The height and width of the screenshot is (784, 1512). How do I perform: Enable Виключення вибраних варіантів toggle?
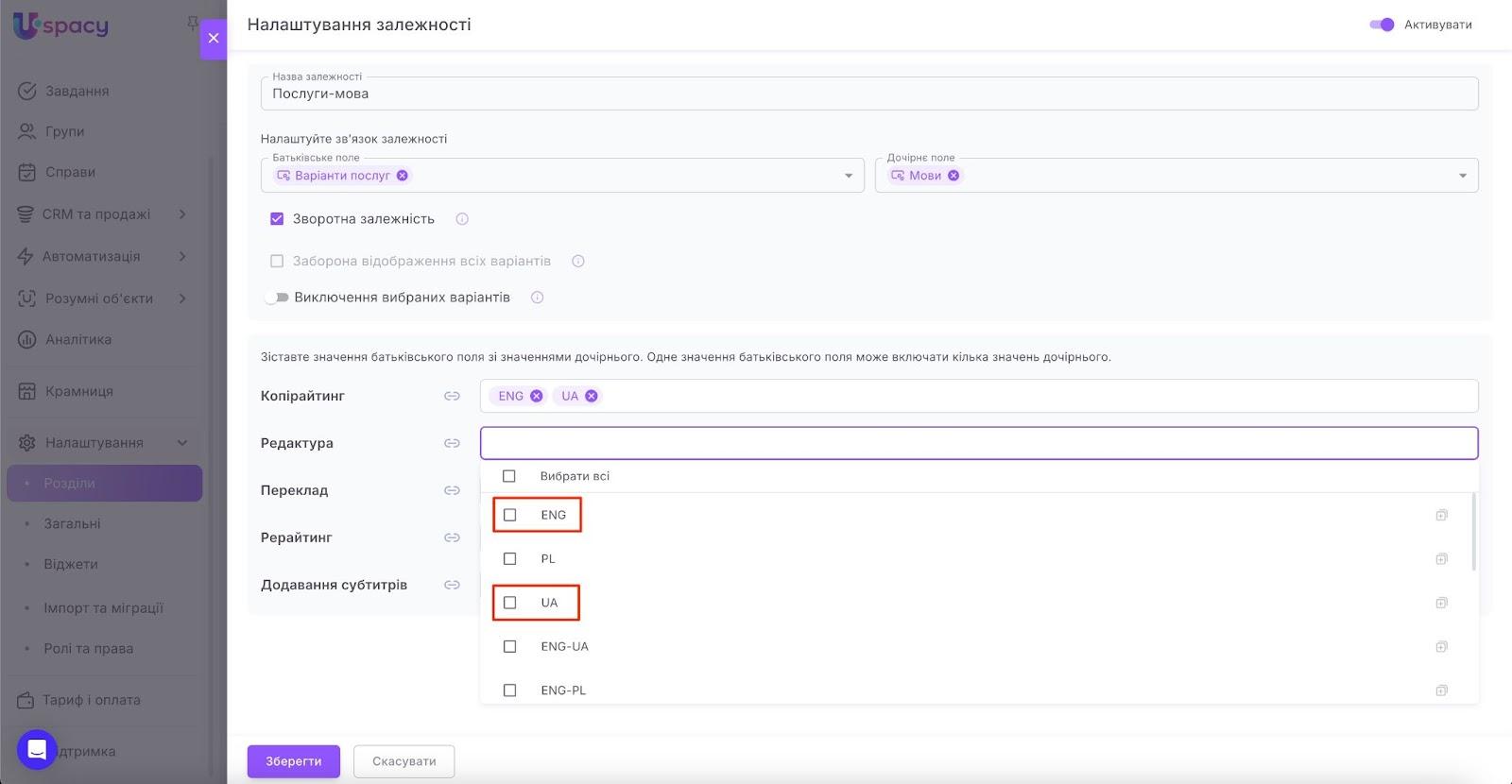(x=277, y=298)
